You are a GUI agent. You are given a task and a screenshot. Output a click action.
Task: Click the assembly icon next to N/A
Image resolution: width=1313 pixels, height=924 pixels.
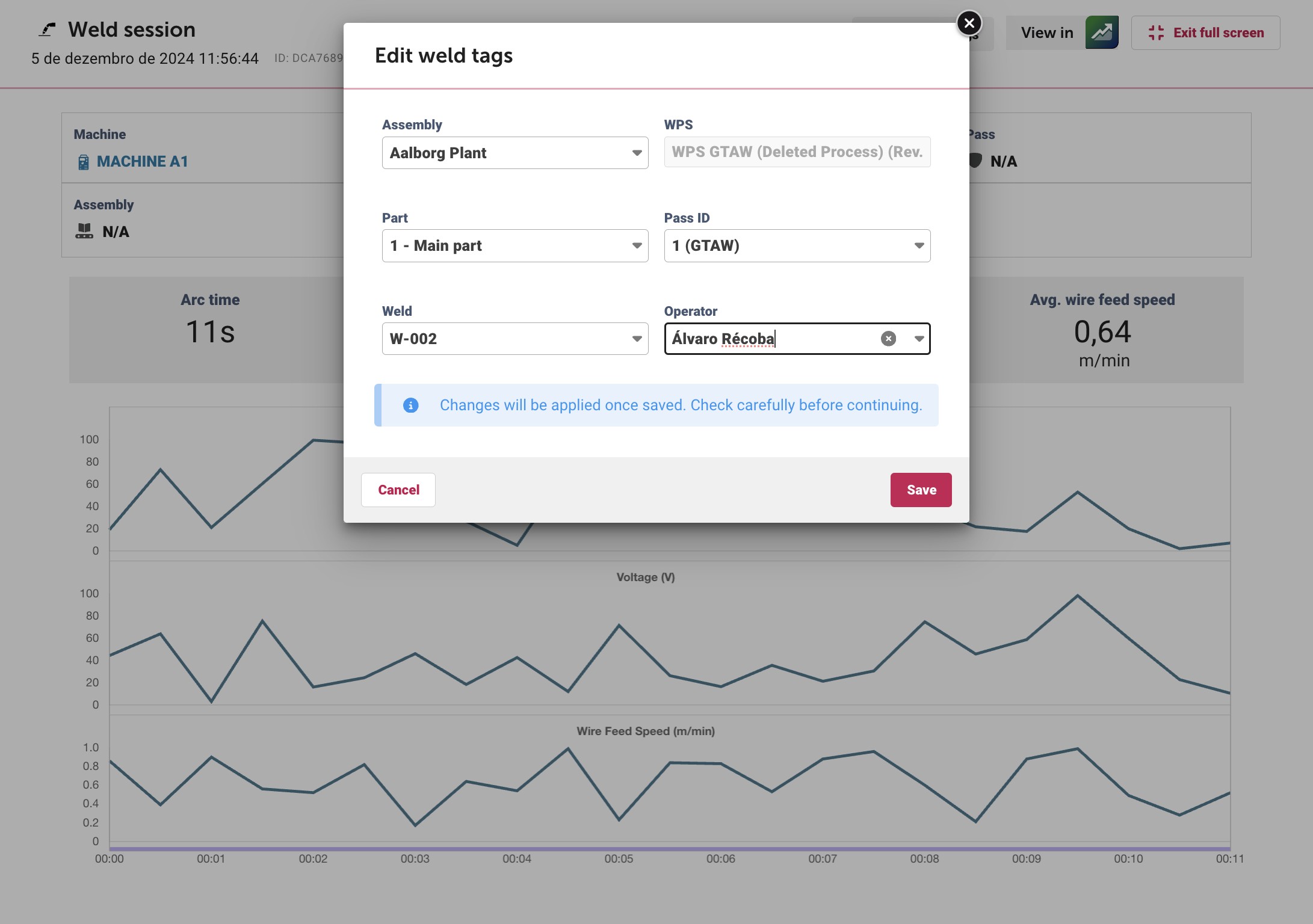click(x=84, y=231)
